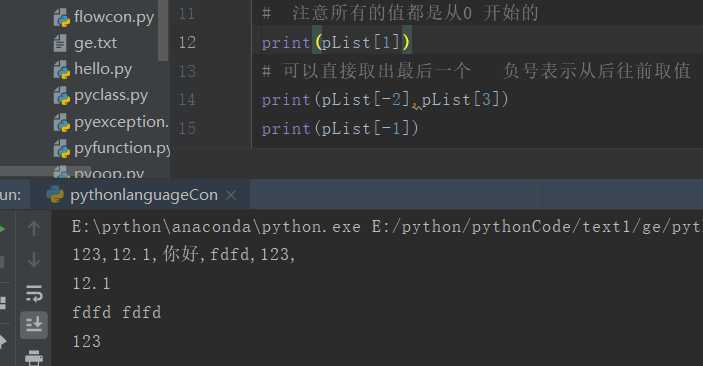703x366 pixels.
Task: Click line number 12 in gutter
Action: pos(187,43)
